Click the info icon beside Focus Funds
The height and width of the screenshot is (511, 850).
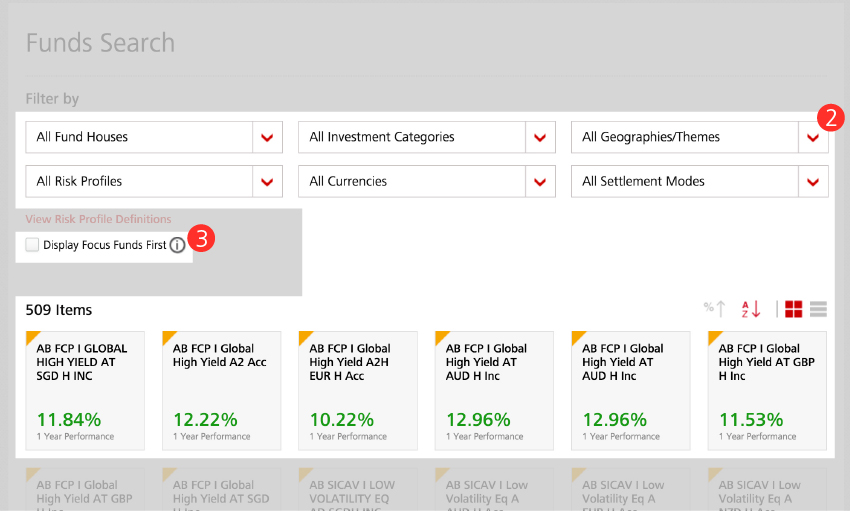(x=177, y=245)
